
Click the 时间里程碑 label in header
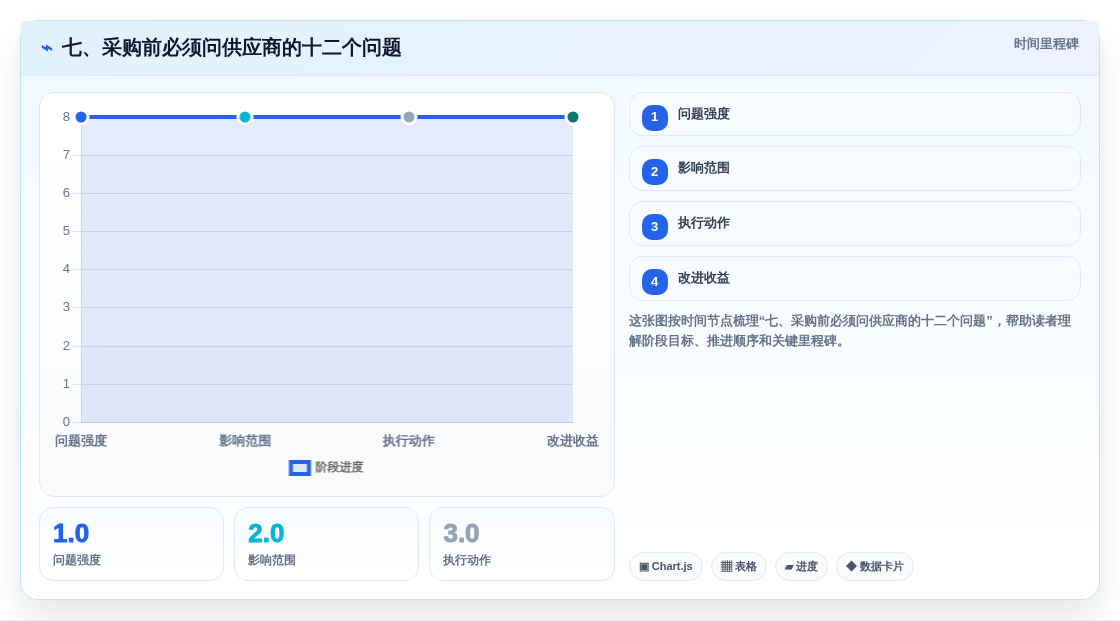(1046, 44)
